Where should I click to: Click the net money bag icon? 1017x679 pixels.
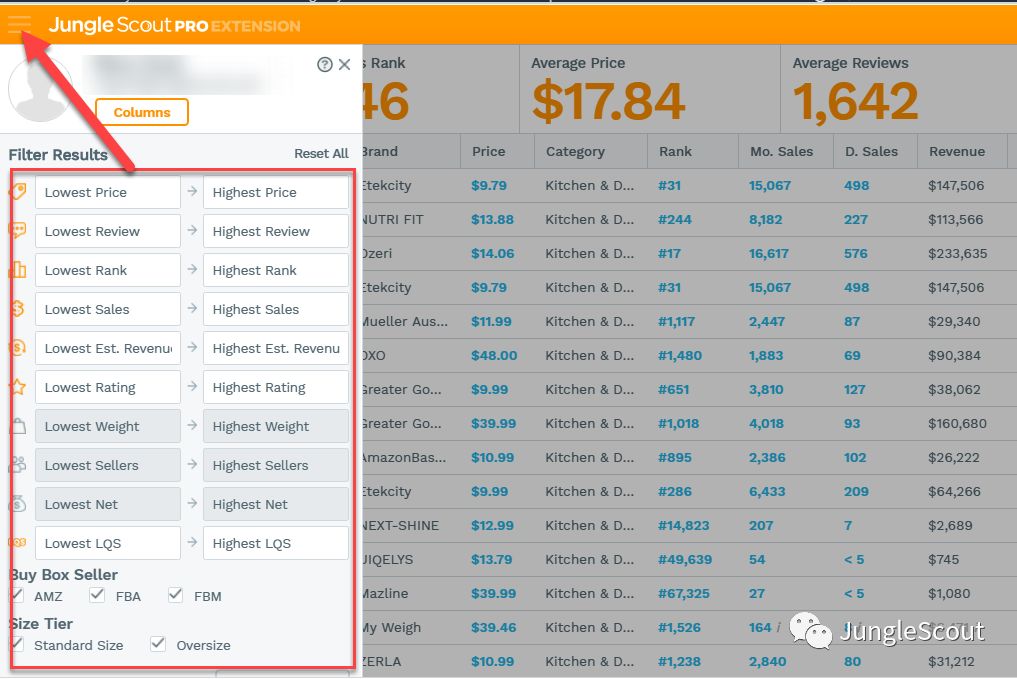tap(18, 504)
